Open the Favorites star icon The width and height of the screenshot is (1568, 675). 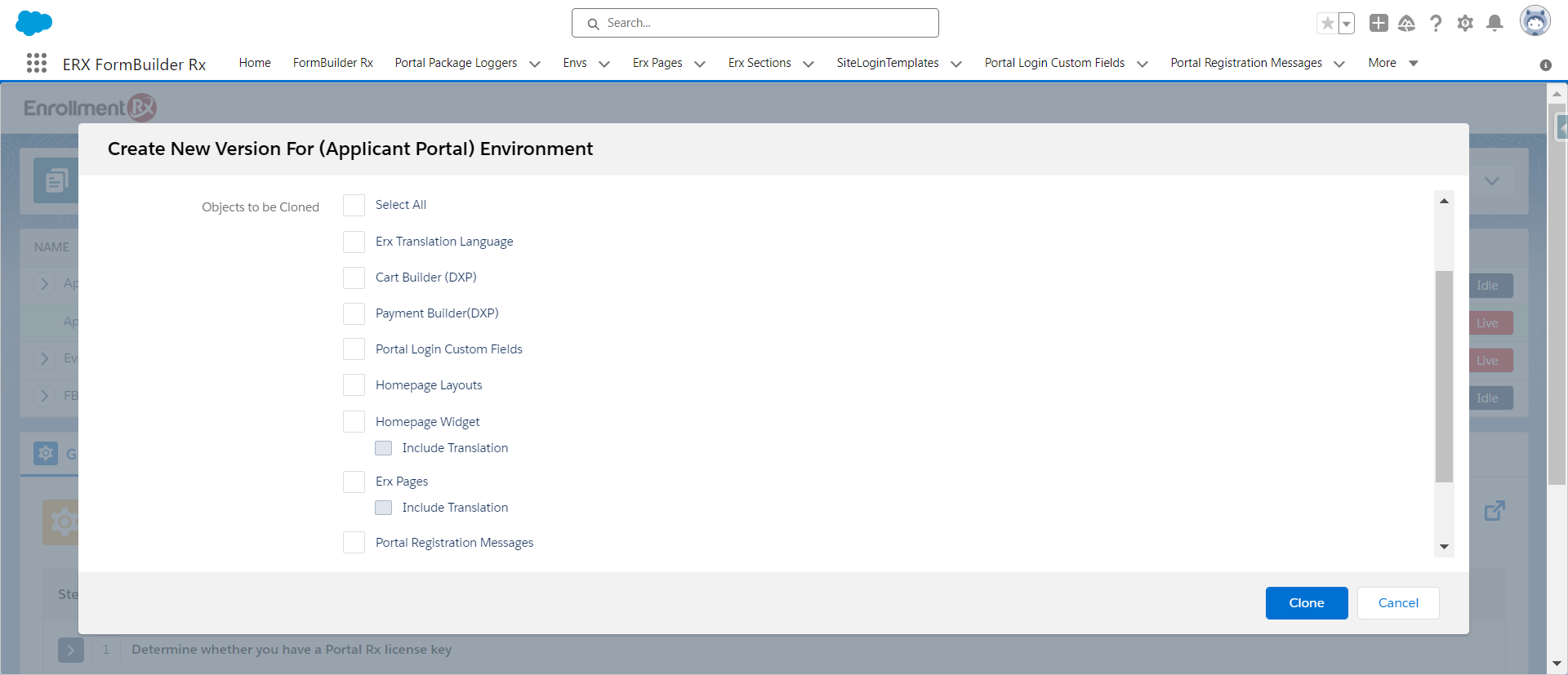[x=1327, y=24]
